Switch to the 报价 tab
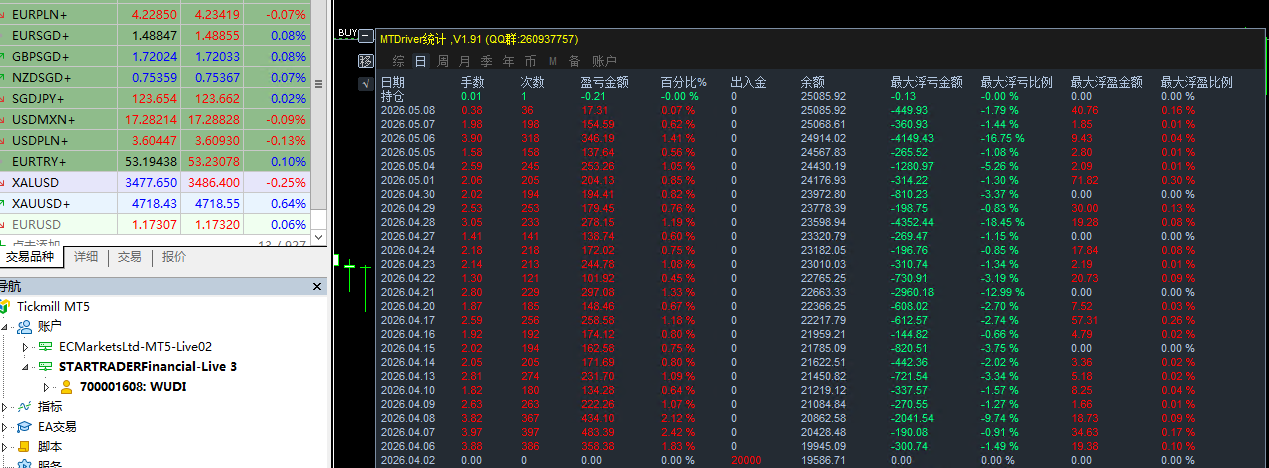Viewport: 1269px width, 468px height. pyautogui.click(x=173, y=257)
